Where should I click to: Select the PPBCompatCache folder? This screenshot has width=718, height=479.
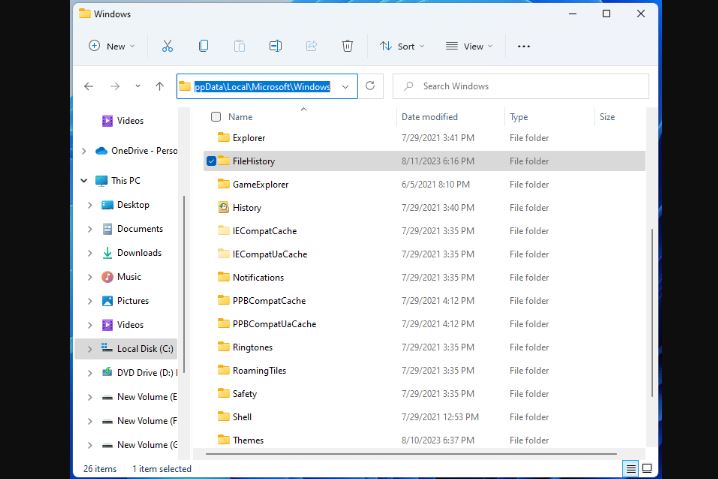click(x=424, y=301)
